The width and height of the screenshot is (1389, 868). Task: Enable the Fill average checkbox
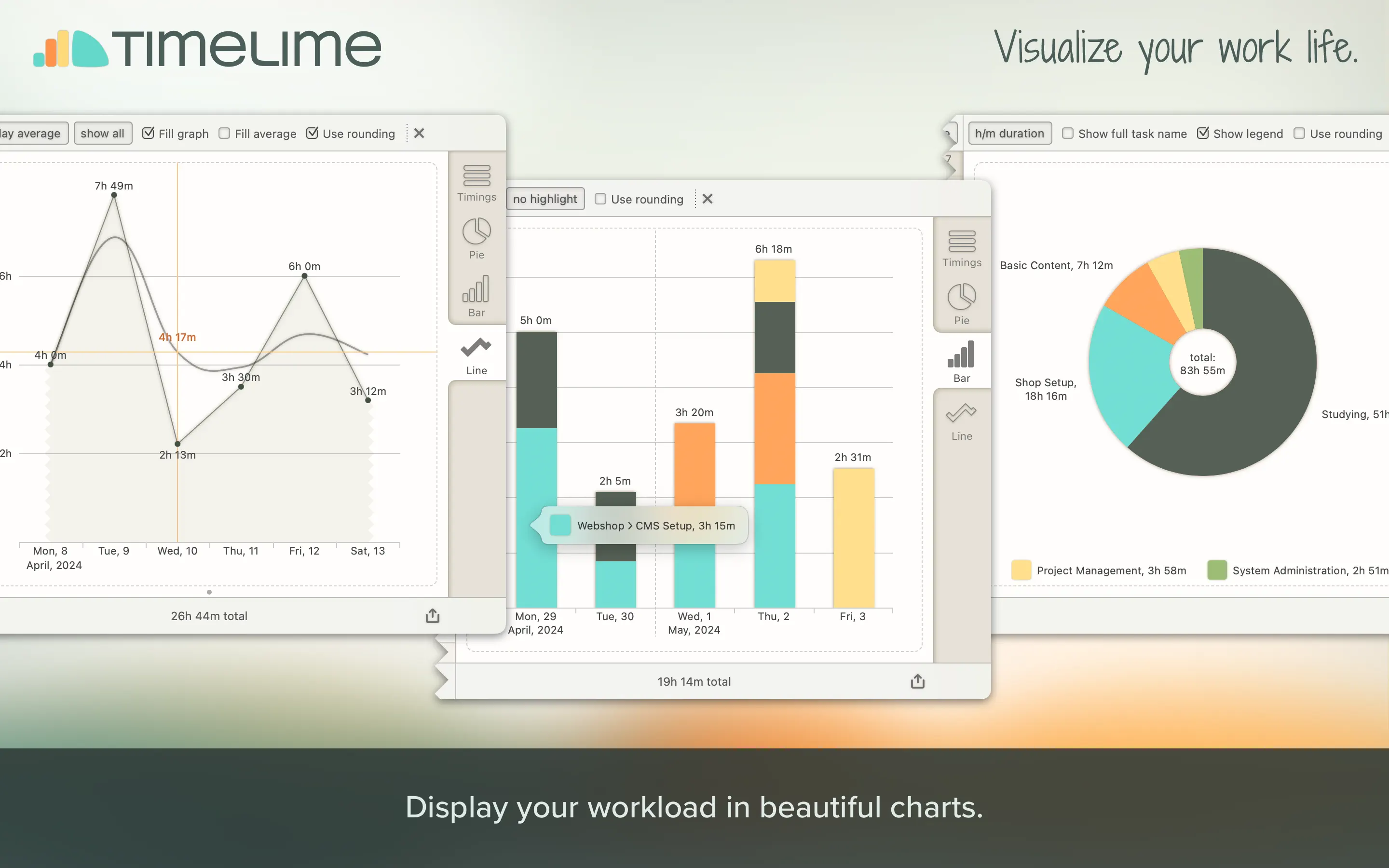[x=224, y=133]
